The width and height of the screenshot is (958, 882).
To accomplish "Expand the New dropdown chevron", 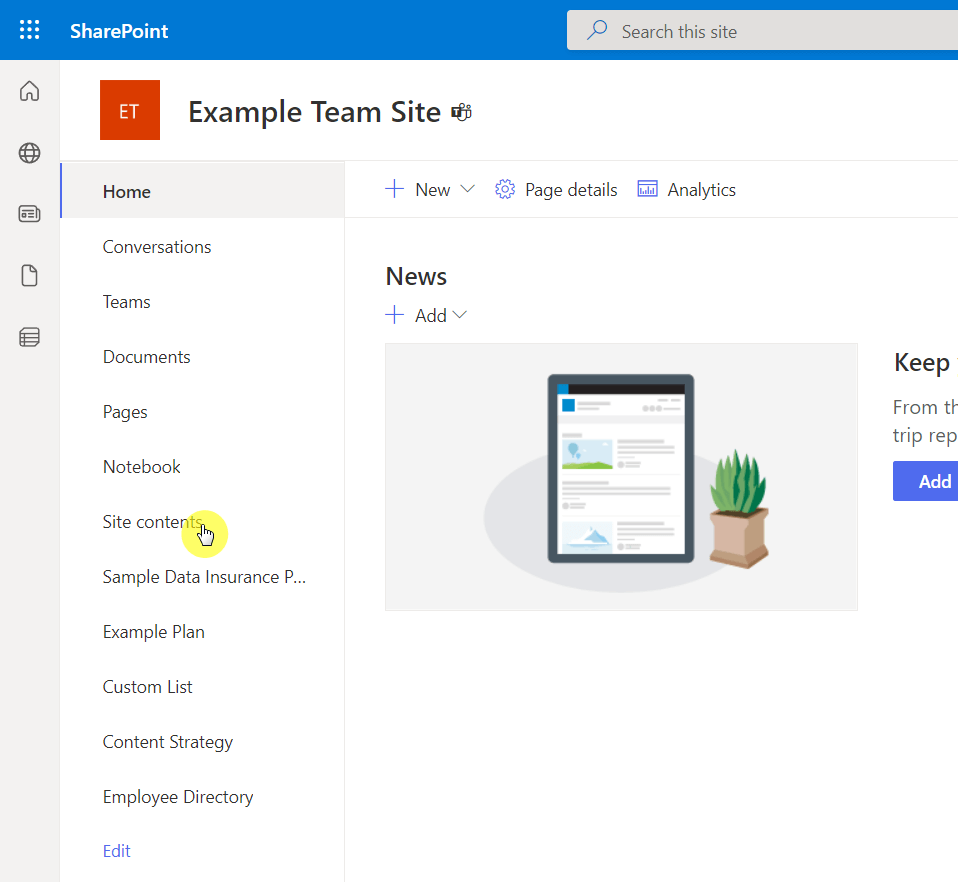I will pyautogui.click(x=467, y=189).
